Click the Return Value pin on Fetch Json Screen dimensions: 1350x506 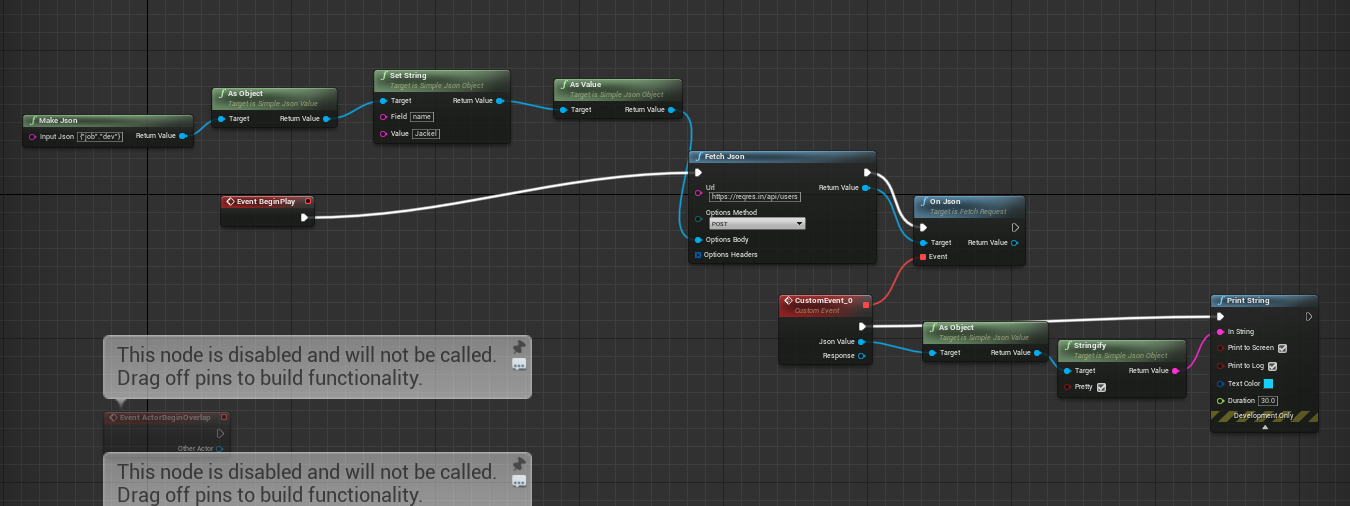coord(866,187)
